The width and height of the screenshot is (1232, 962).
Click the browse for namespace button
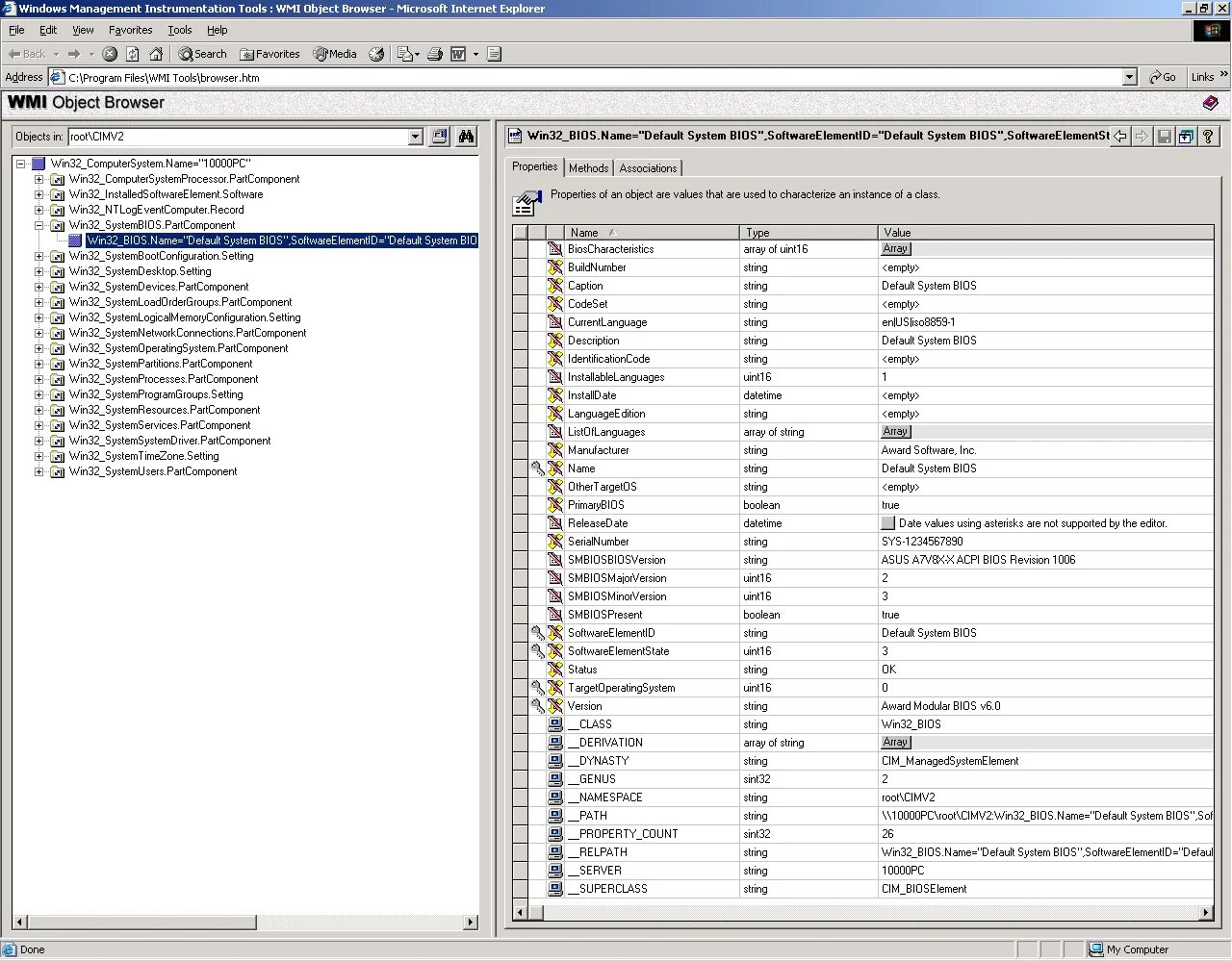pos(439,137)
